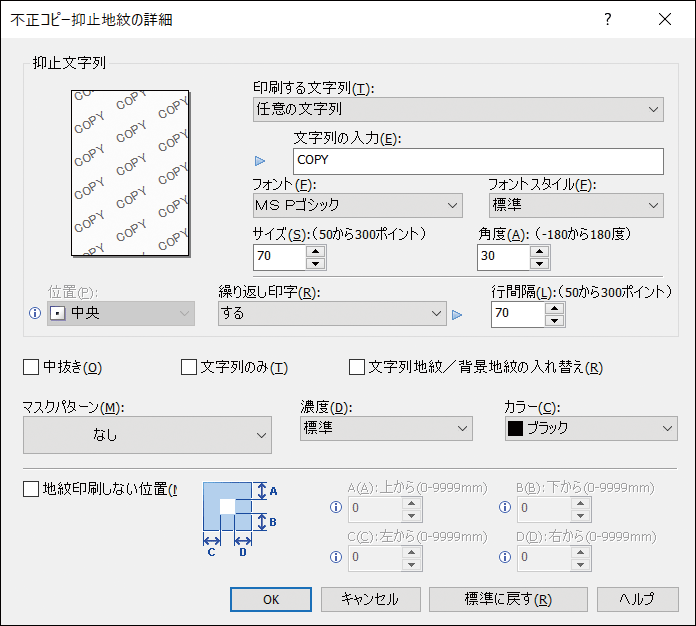Screen dimensions: 696x626
Task: Open the カラー dropdown with black swatch
Action: point(590,428)
